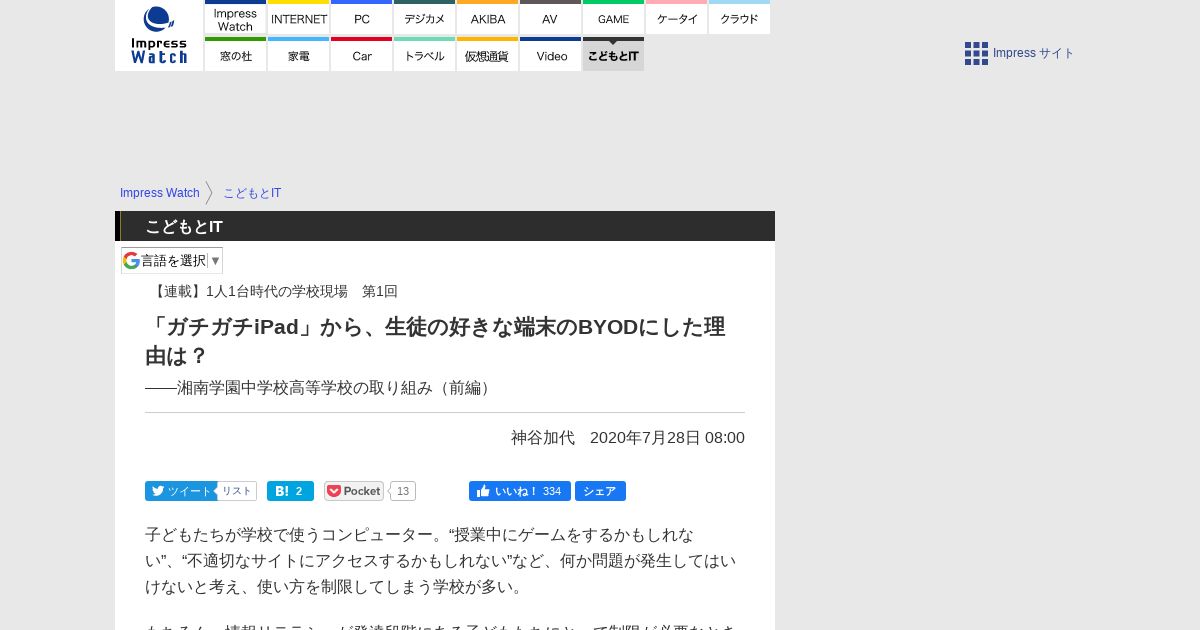
Task: Click the Facebook シェア button
Action: tap(600, 491)
